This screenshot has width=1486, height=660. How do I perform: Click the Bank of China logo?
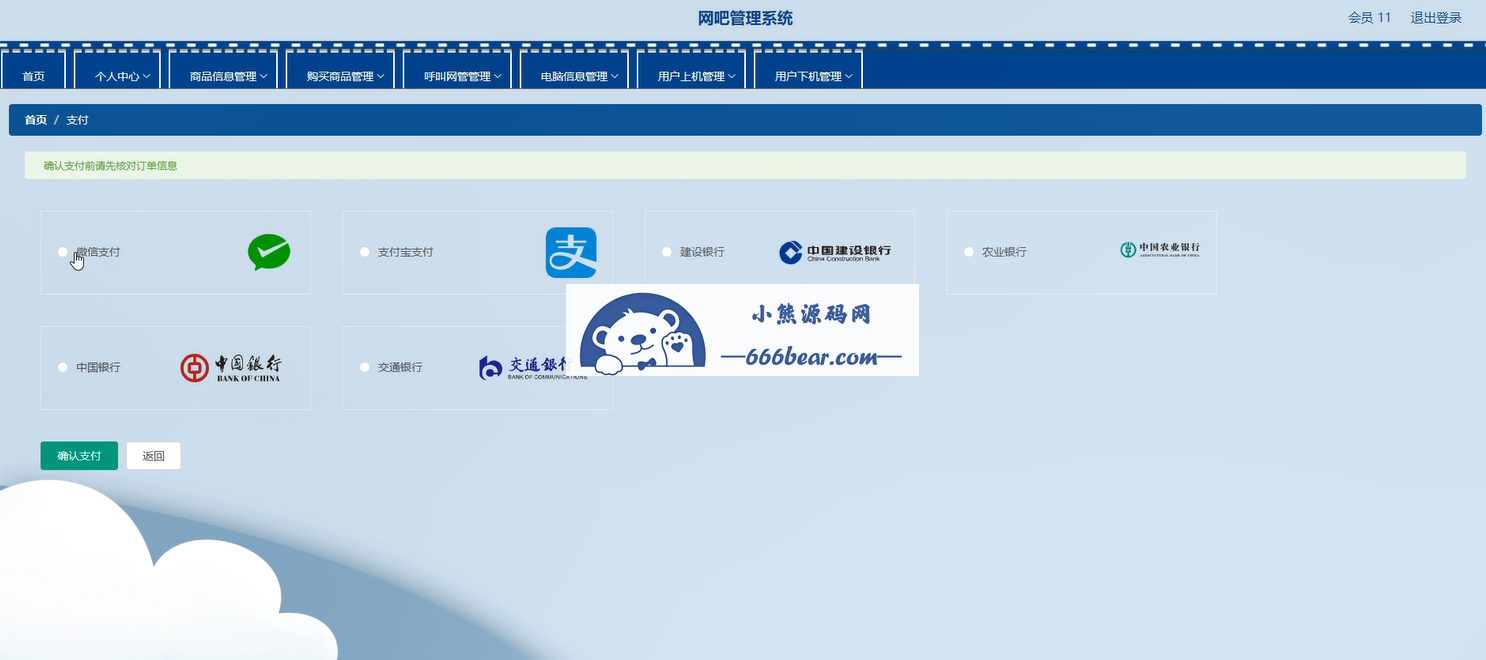click(231, 368)
